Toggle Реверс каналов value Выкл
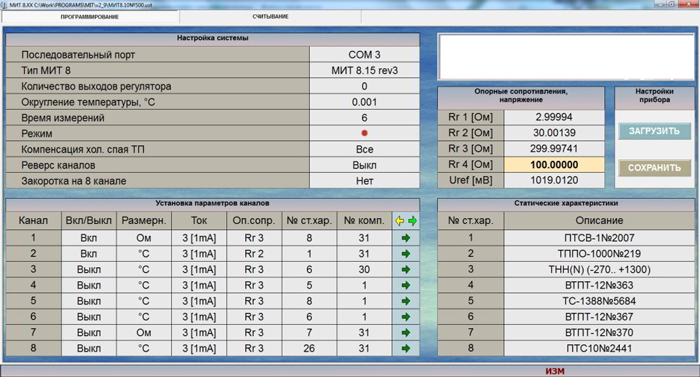700x377 pixels. coord(364,165)
